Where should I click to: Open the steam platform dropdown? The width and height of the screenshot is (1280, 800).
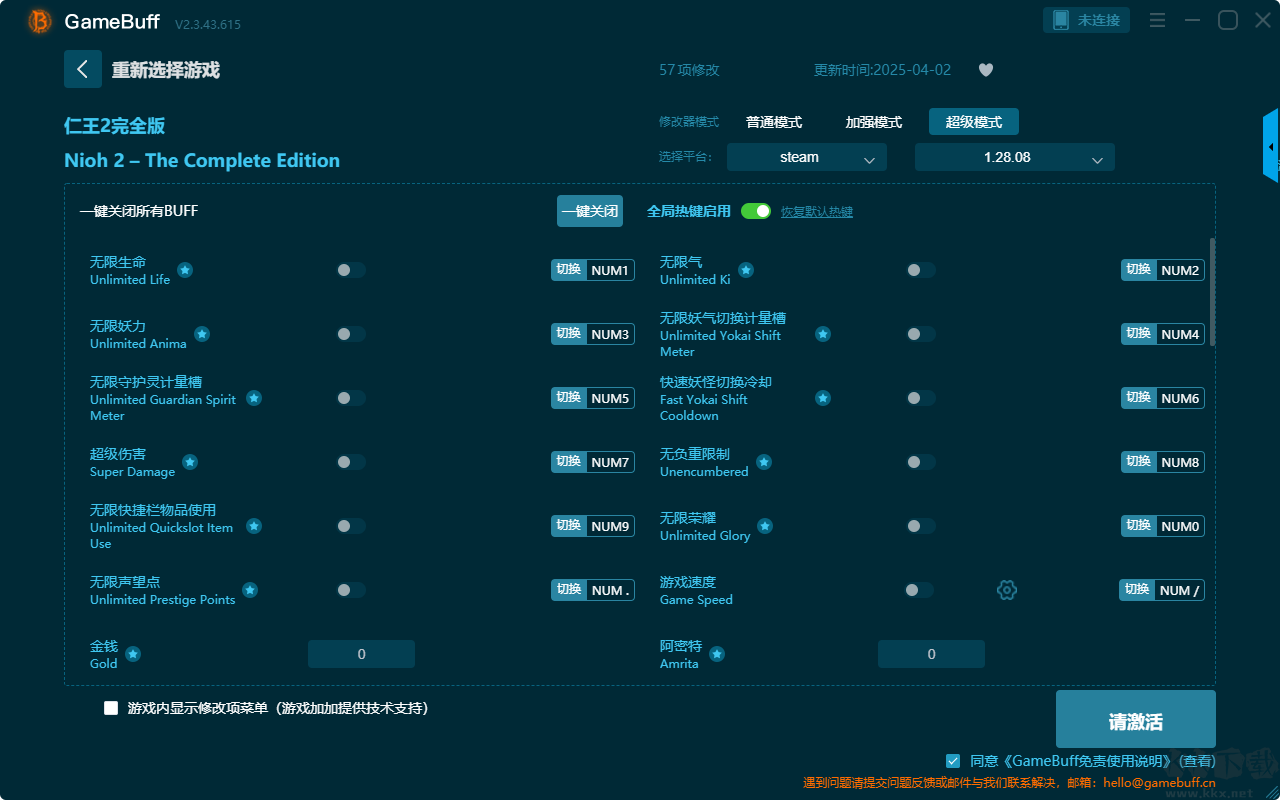coord(807,157)
